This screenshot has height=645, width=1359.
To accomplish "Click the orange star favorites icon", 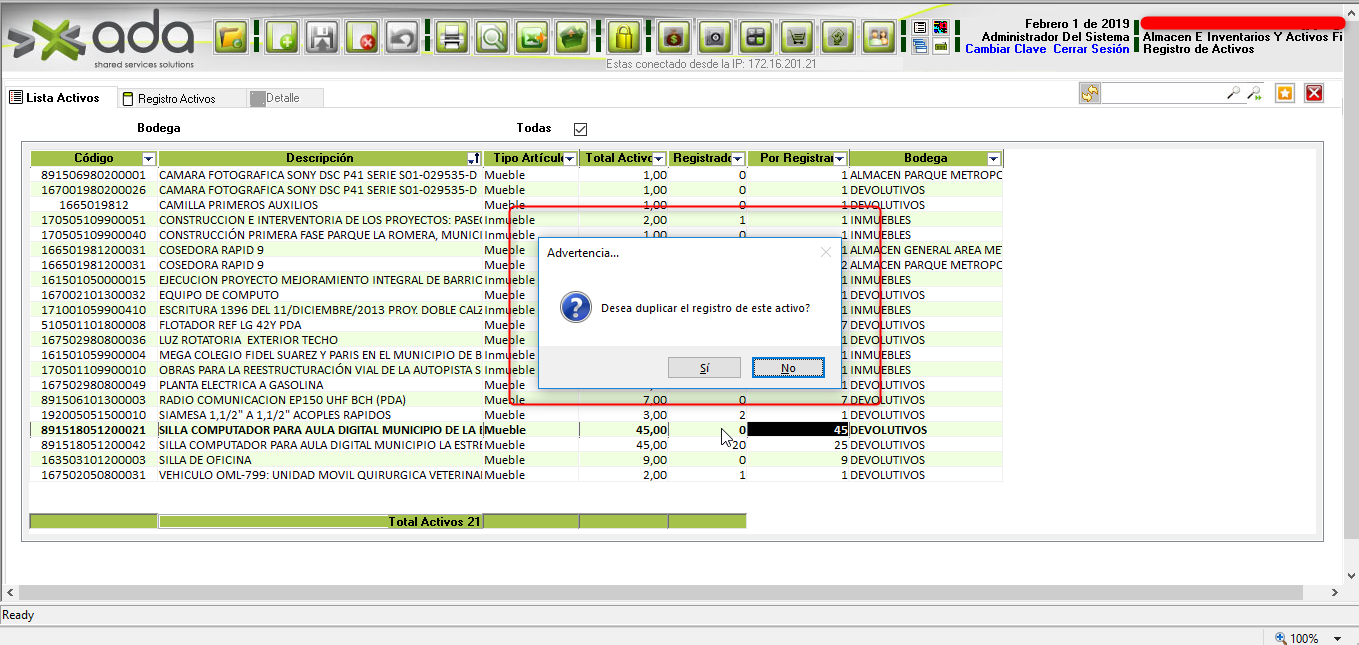I will click(x=1285, y=93).
